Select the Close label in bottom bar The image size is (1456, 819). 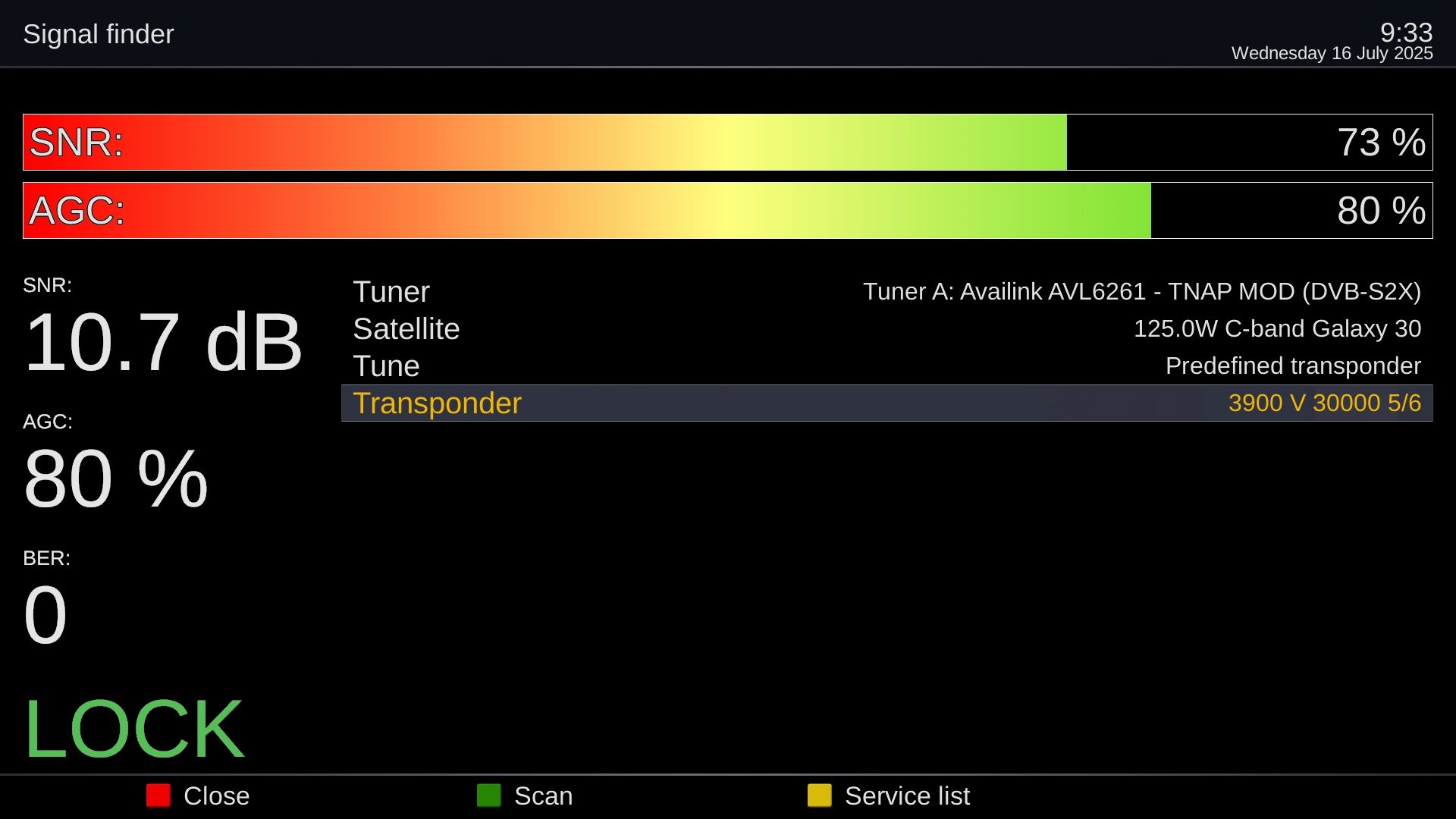(x=217, y=796)
